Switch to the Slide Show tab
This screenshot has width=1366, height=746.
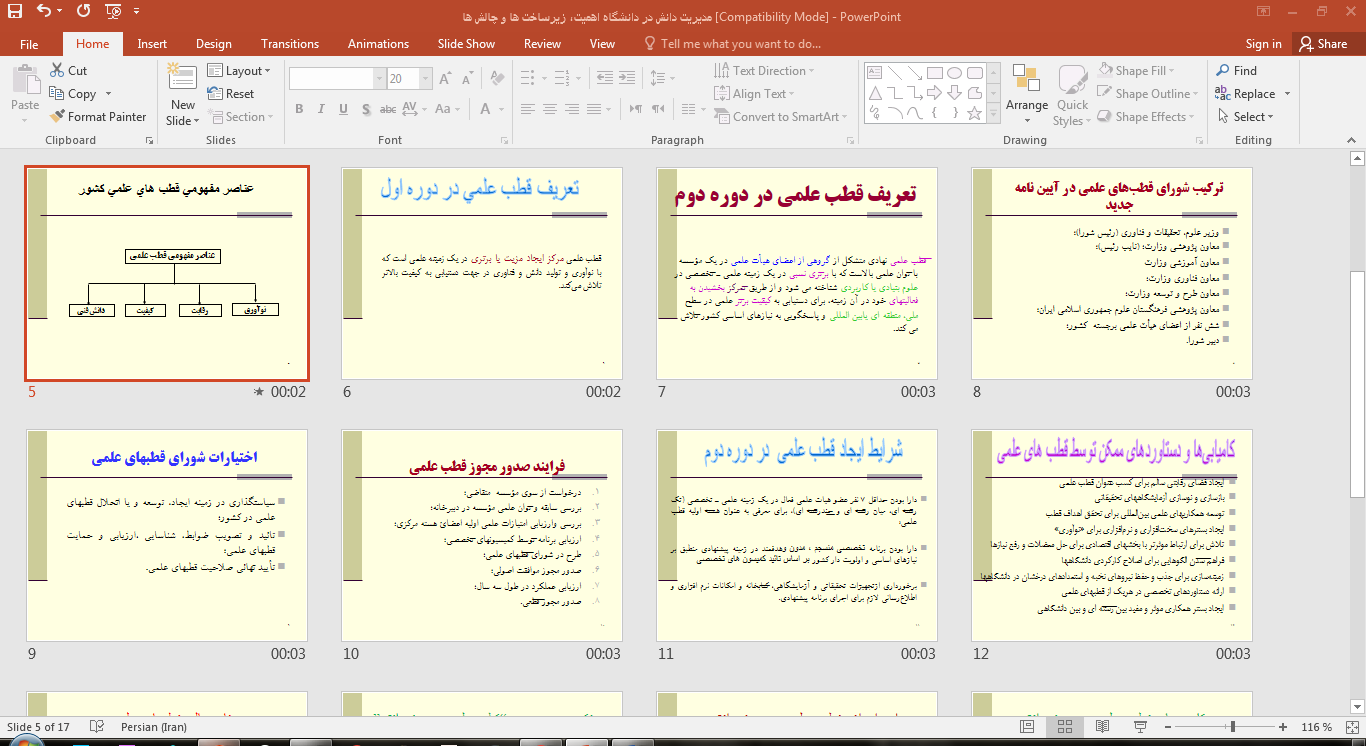[x=466, y=44]
